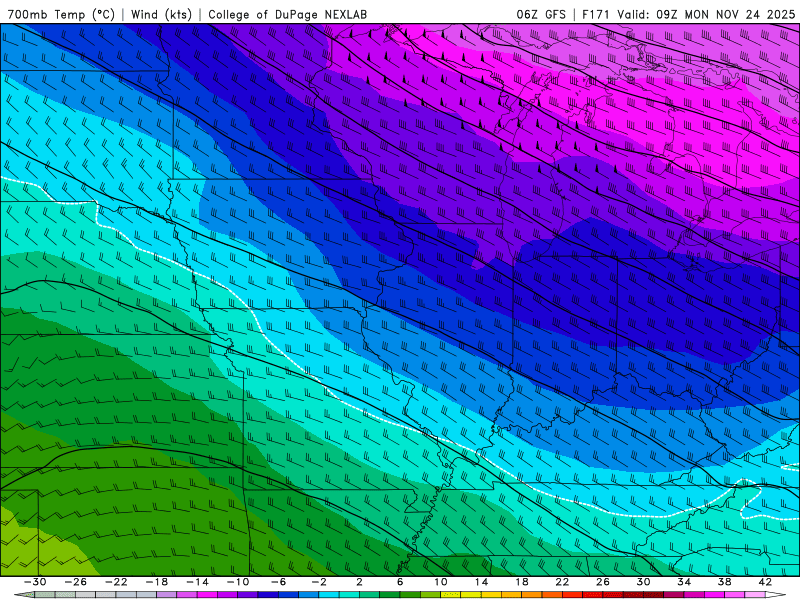Click the "Wind (kts)" header text
The height and width of the screenshot is (600, 800).
click(x=161, y=14)
